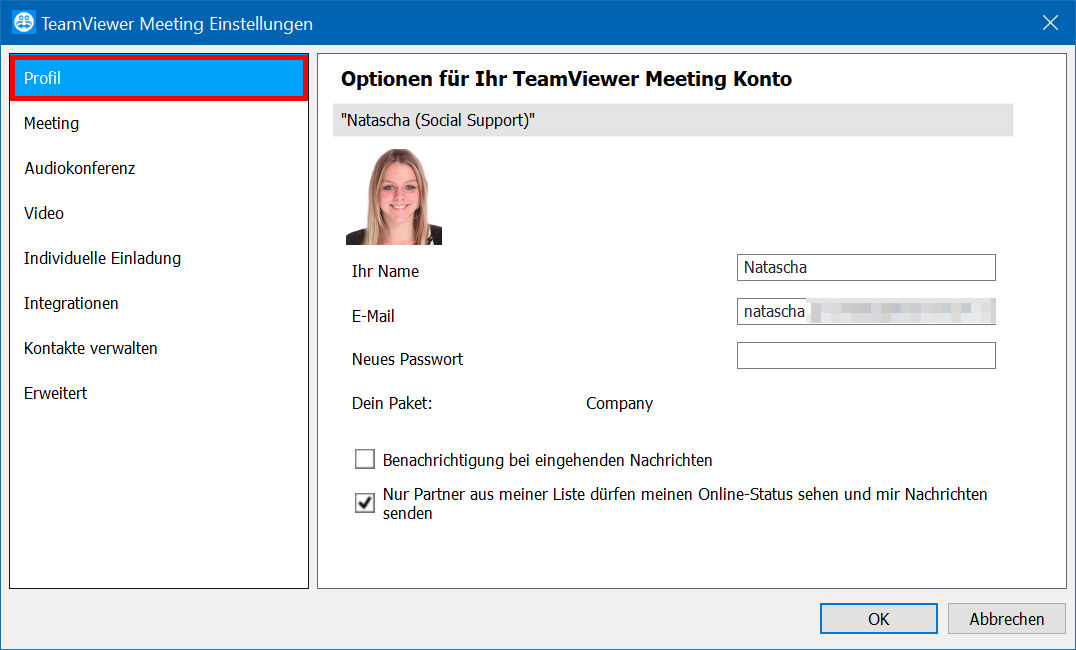This screenshot has height=650, width=1076.
Task: Click Abbrechen to discard changes
Action: click(1007, 618)
